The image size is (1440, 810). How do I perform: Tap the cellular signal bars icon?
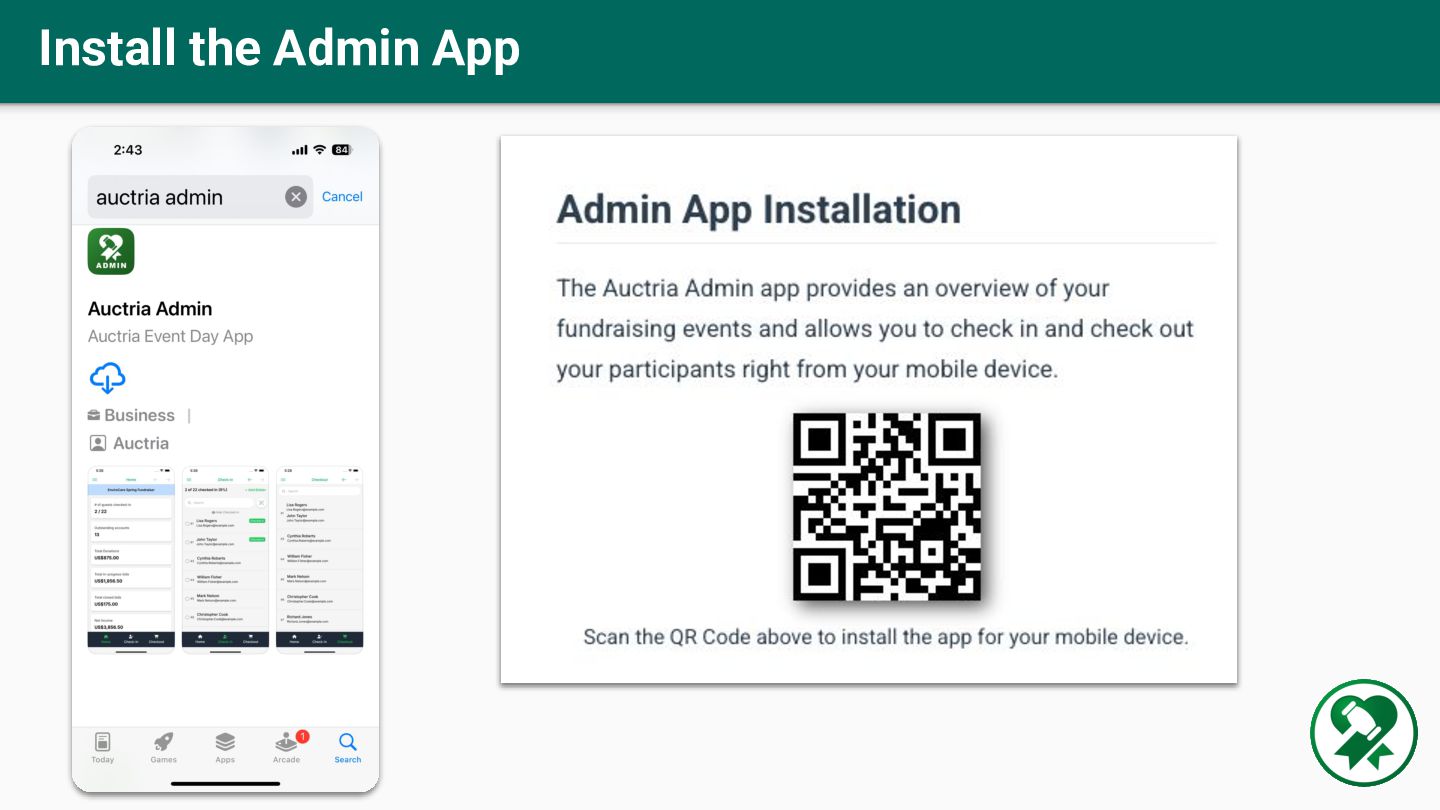[299, 150]
